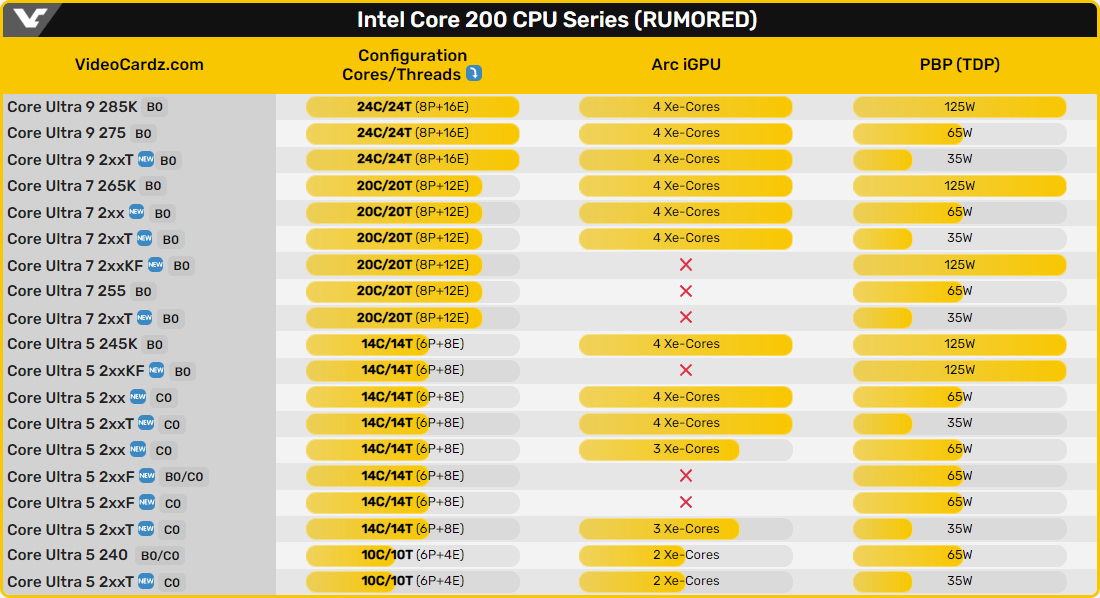Select the Arc iGPU column header
This screenshot has height=598, width=1100.
(x=686, y=65)
